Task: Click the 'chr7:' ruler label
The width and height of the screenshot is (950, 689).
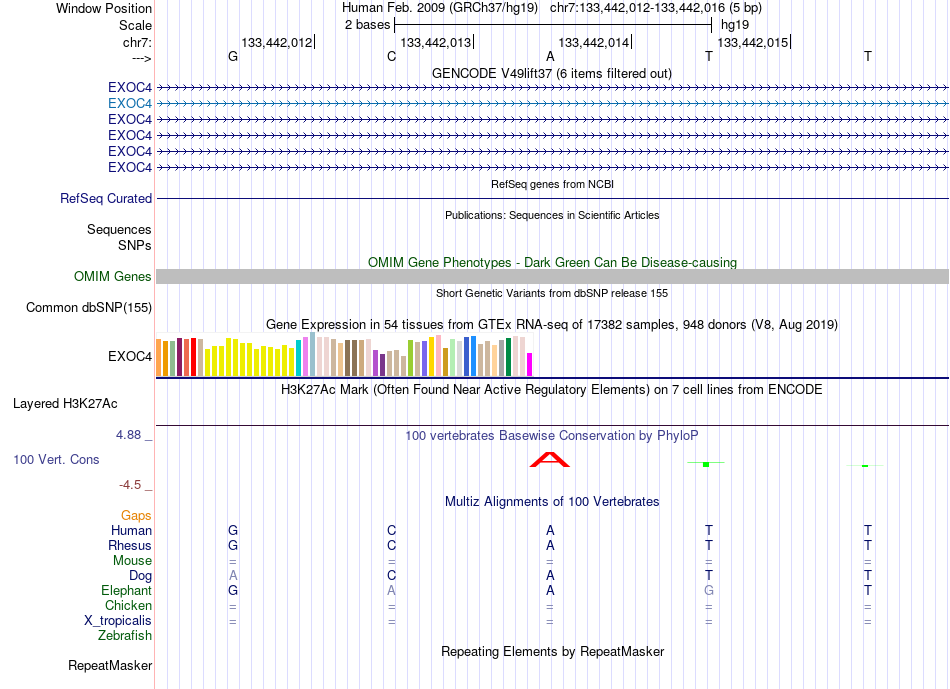Action: (x=138, y=42)
